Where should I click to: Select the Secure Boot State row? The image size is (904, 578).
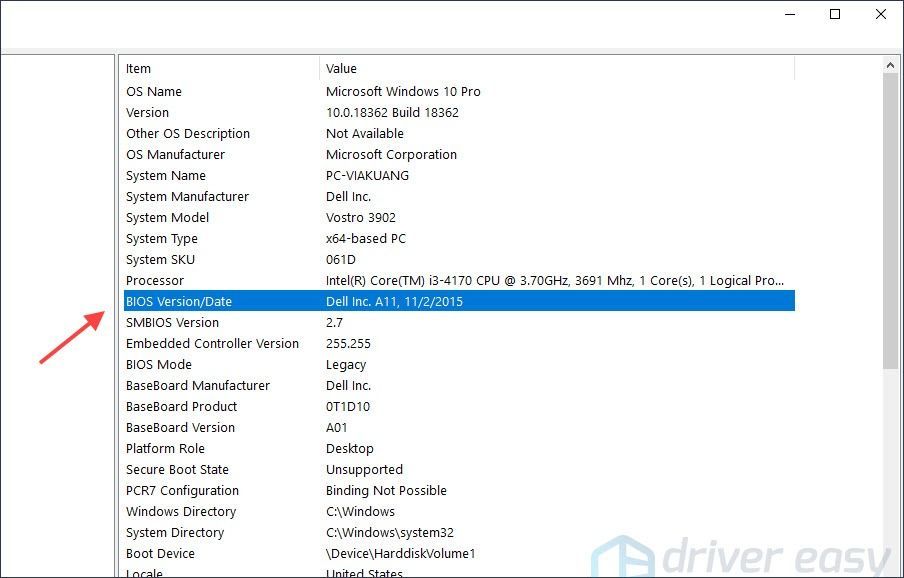(x=459, y=470)
